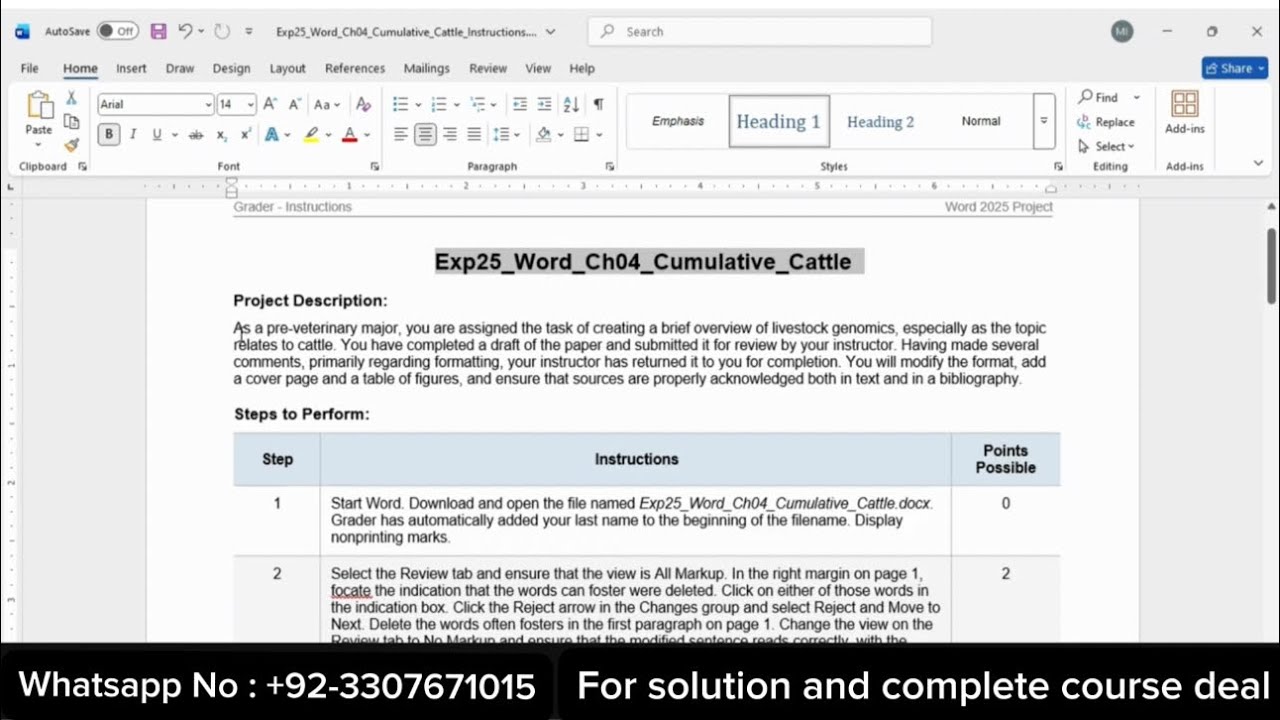
Task: Select the Format Painter brush
Action: [x=71, y=145]
